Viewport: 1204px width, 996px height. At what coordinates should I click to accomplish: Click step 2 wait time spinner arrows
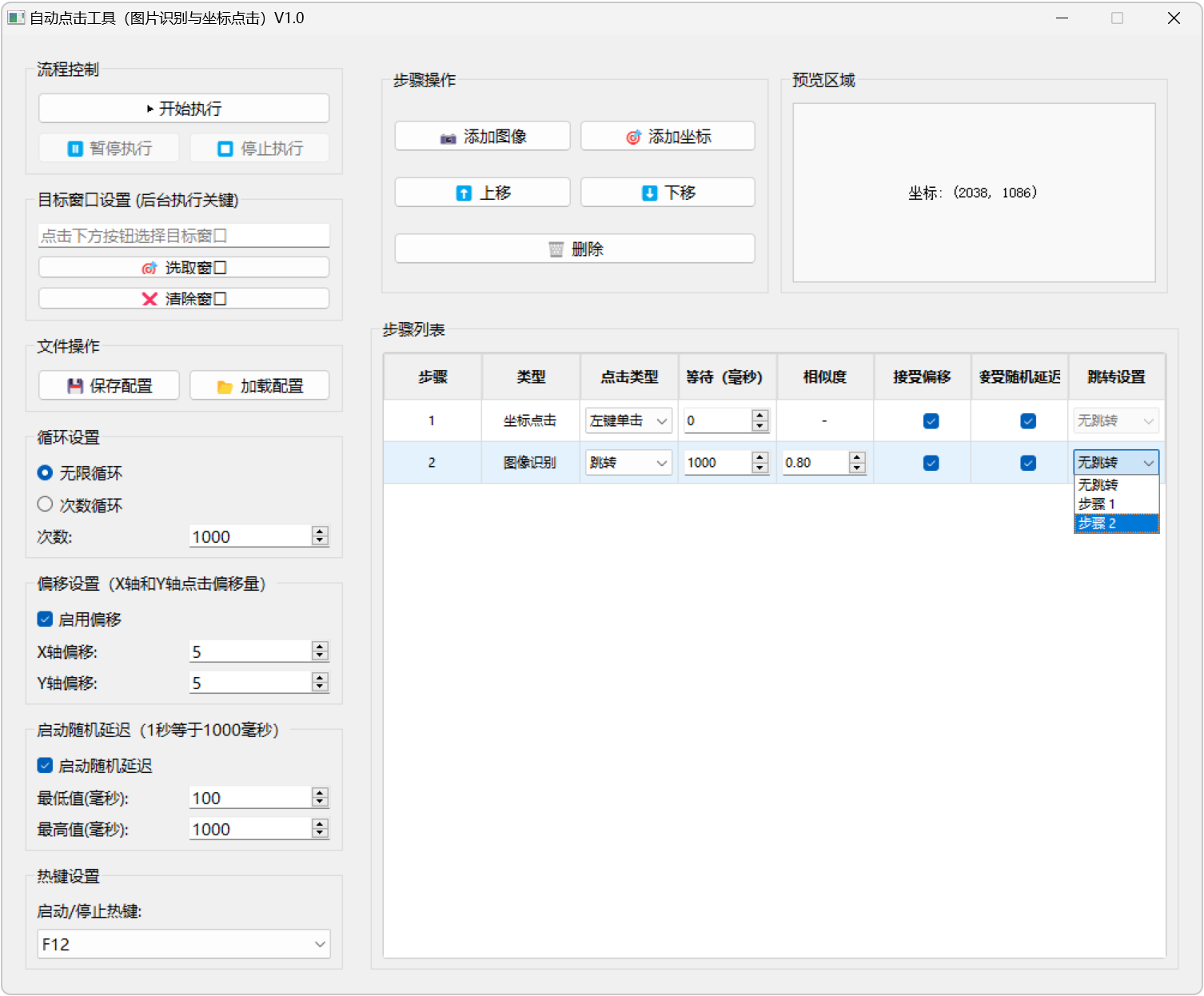[x=760, y=463]
